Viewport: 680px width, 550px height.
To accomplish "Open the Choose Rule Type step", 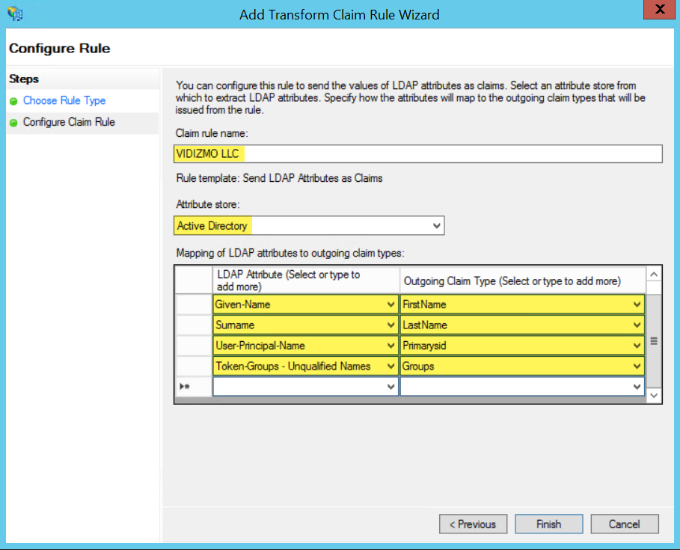I will coord(64,101).
